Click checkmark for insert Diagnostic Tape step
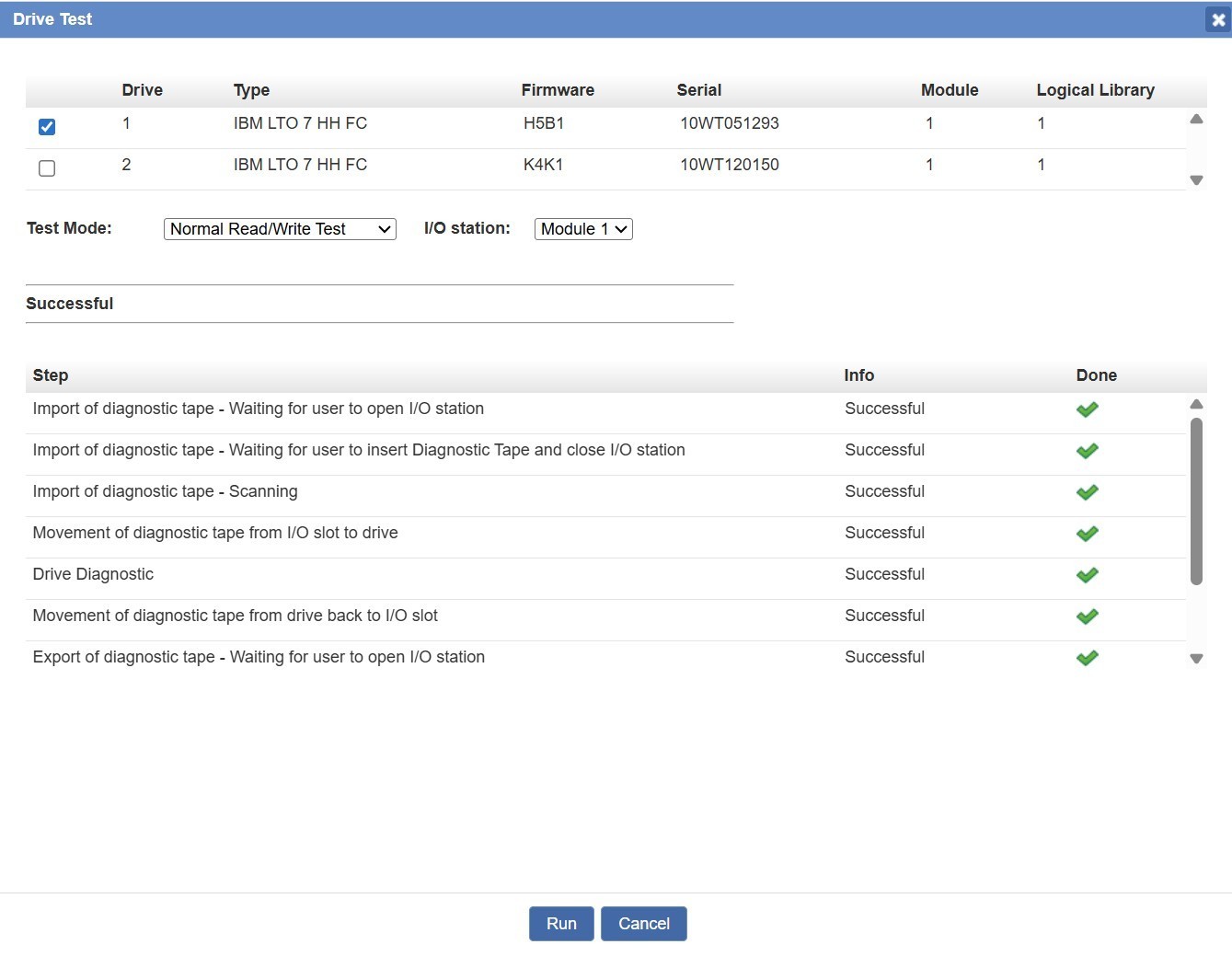Image resolution: width=1232 pixels, height=956 pixels. 1087,451
